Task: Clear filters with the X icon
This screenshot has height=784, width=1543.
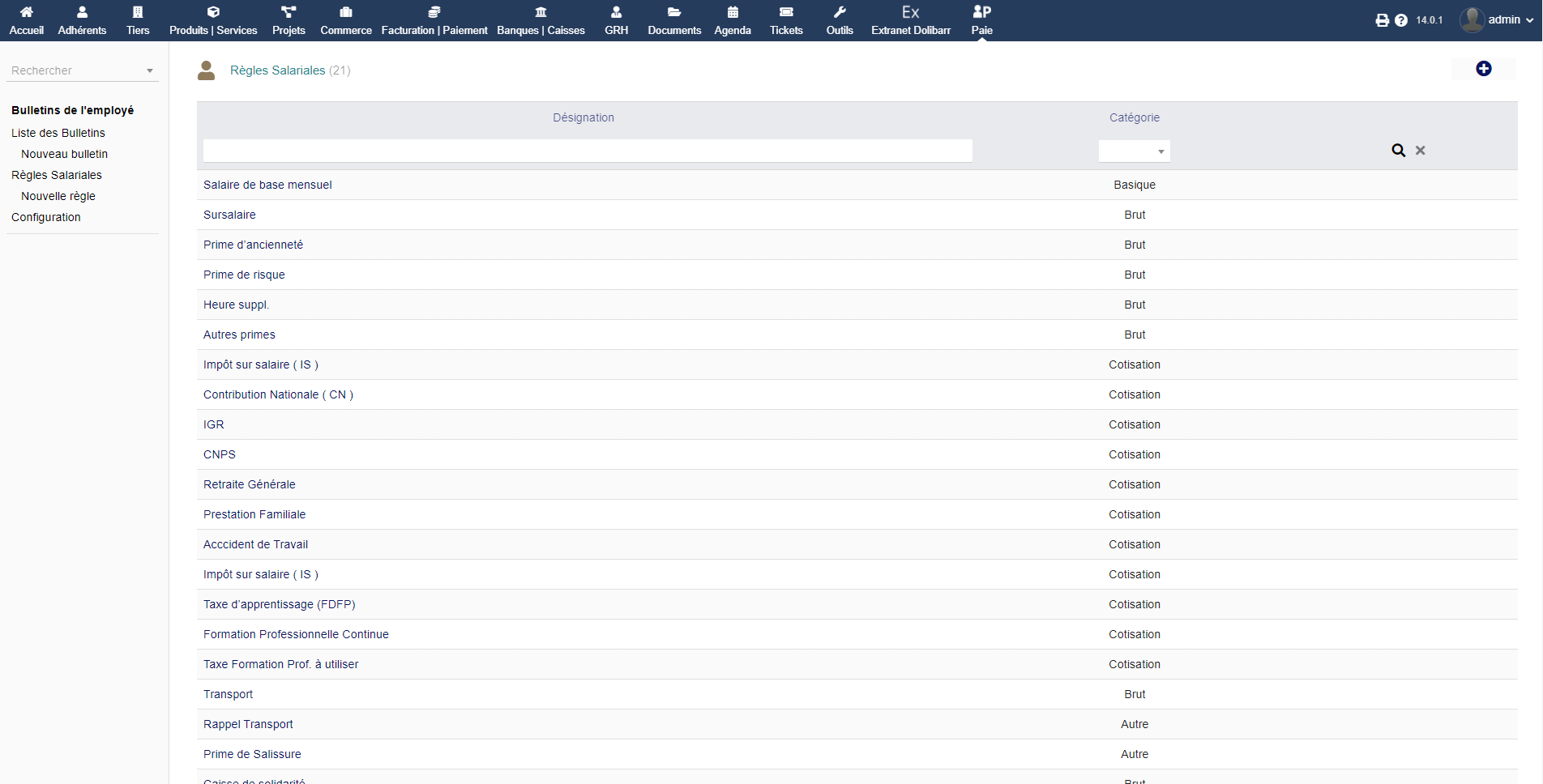Action: pyautogui.click(x=1420, y=151)
